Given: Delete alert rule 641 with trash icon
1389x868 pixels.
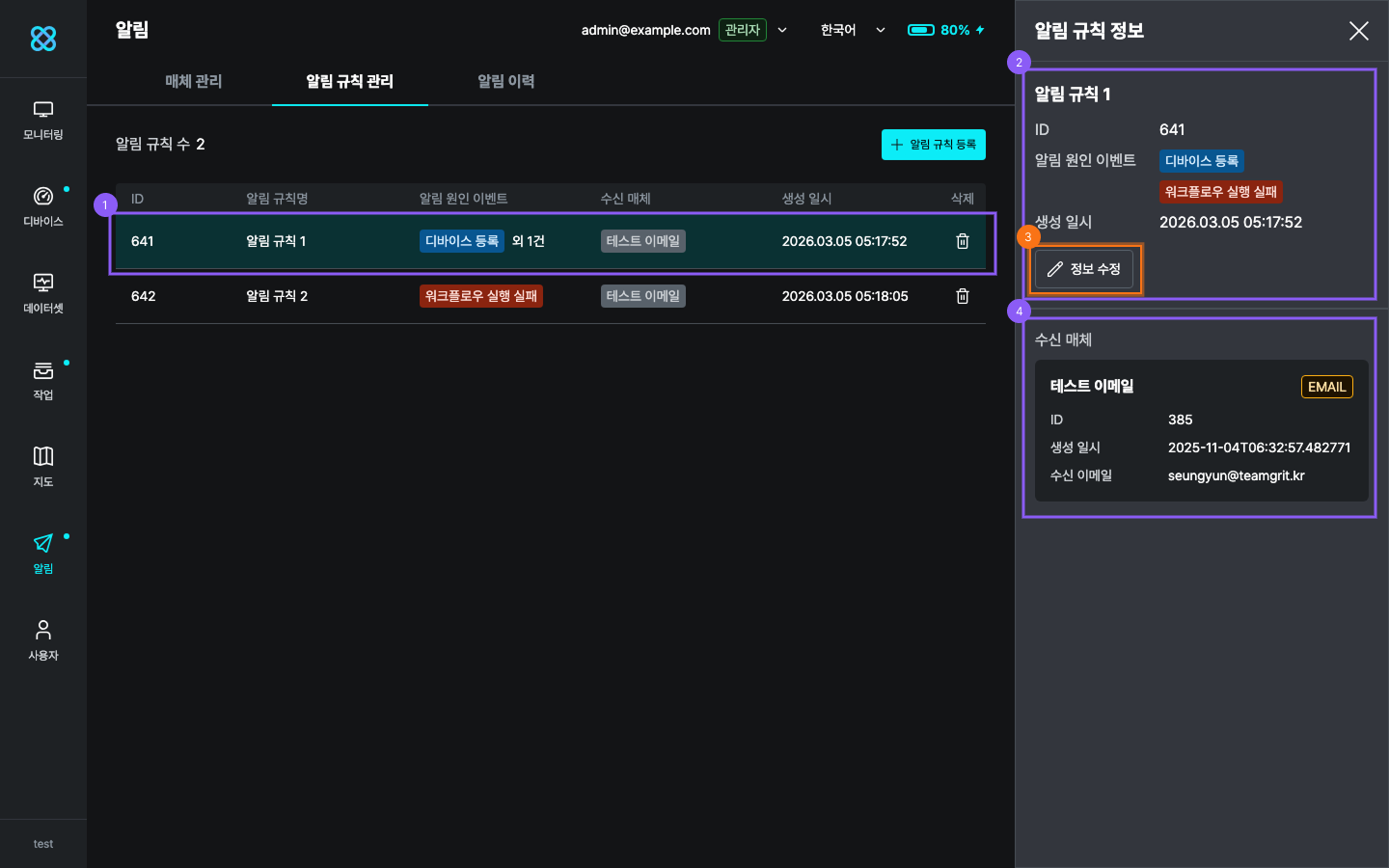Looking at the screenshot, I should point(962,241).
